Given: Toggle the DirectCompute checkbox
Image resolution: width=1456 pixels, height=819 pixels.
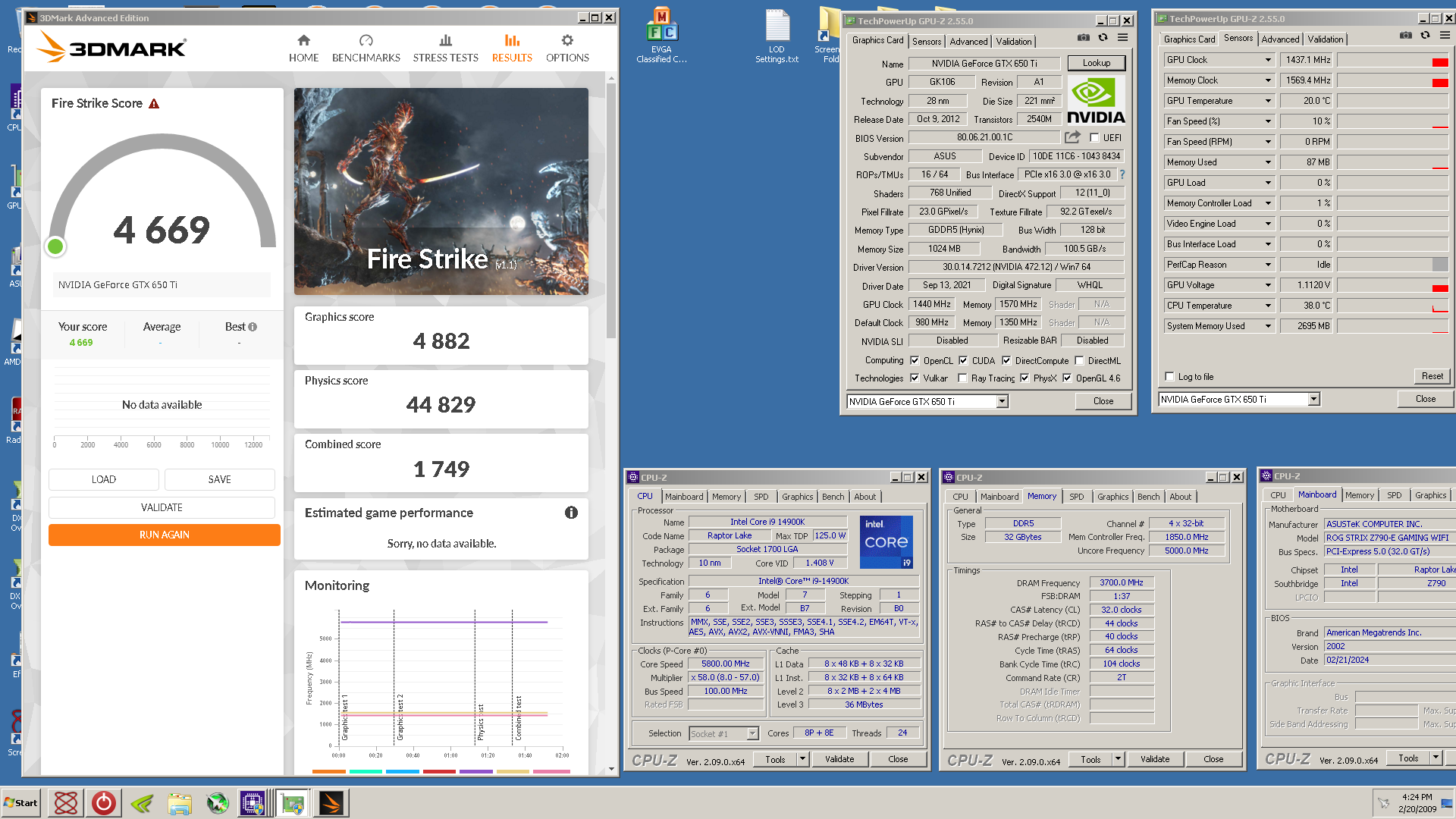Looking at the screenshot, I should click(x=1006, y=361).
